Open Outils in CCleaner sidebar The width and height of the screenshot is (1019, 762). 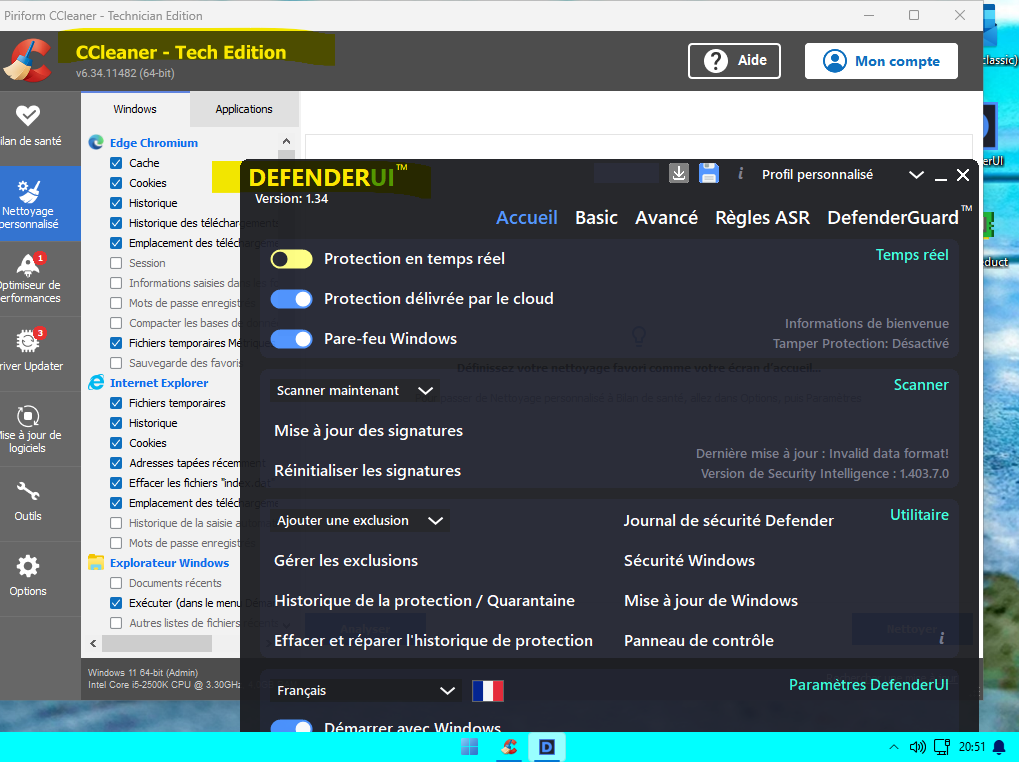[28, 502]
